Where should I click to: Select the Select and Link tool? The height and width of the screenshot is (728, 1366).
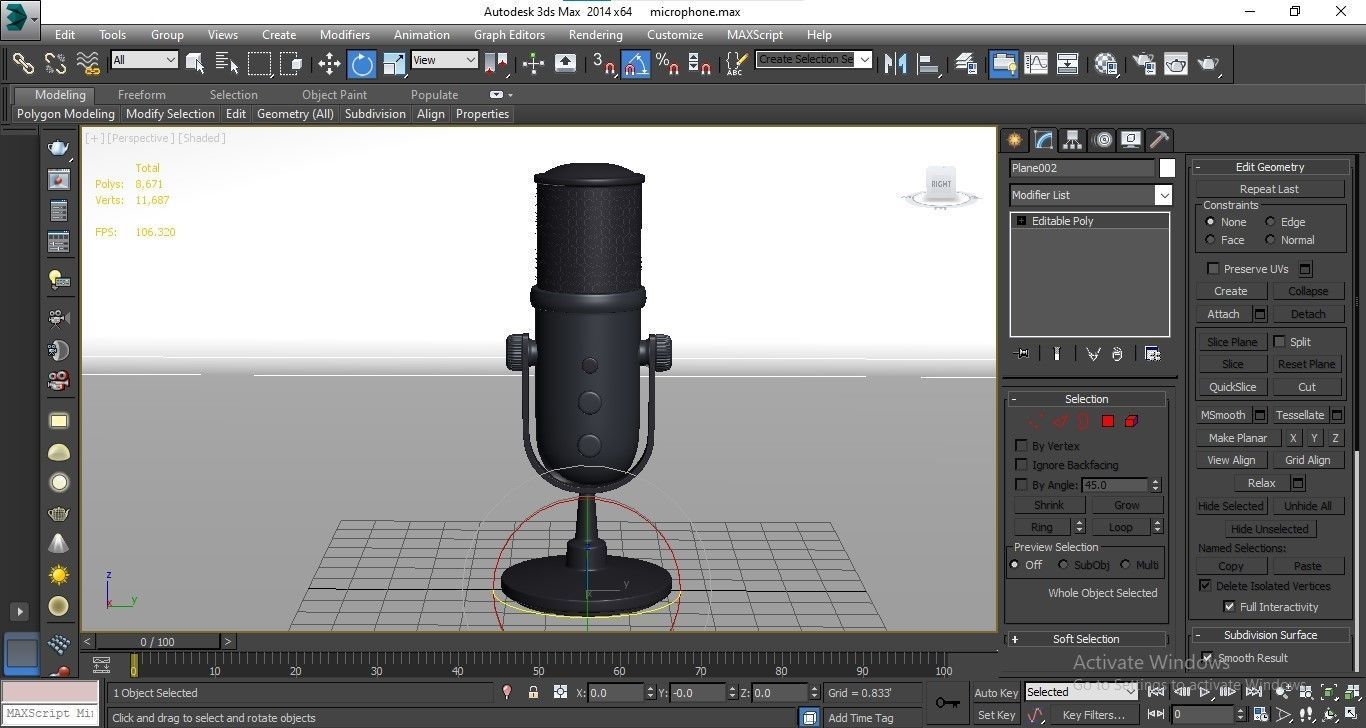click(x=23, y=63)
